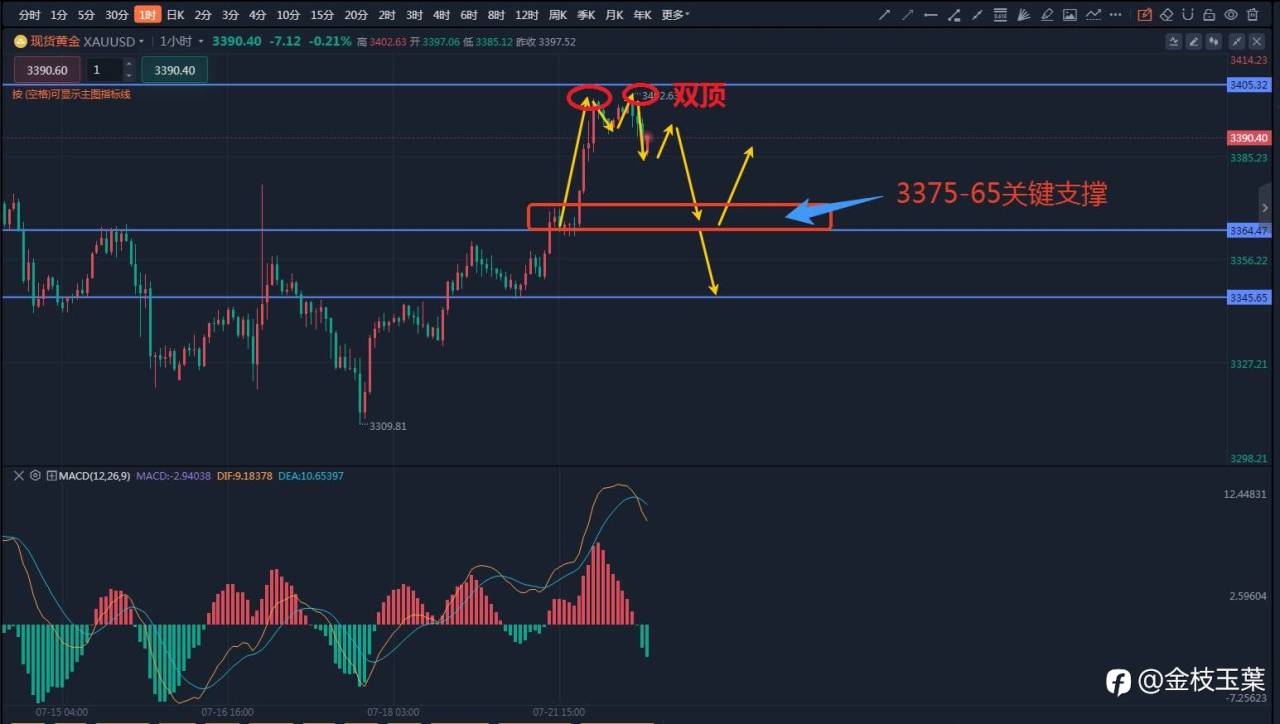
Task: Select the thin ray arrow tool
Action: tap(908, 15)
